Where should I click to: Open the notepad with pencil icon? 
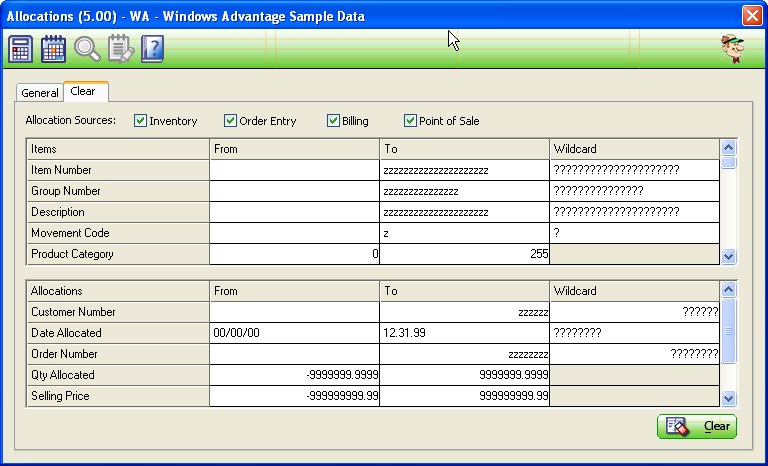[x=120, y=49]
